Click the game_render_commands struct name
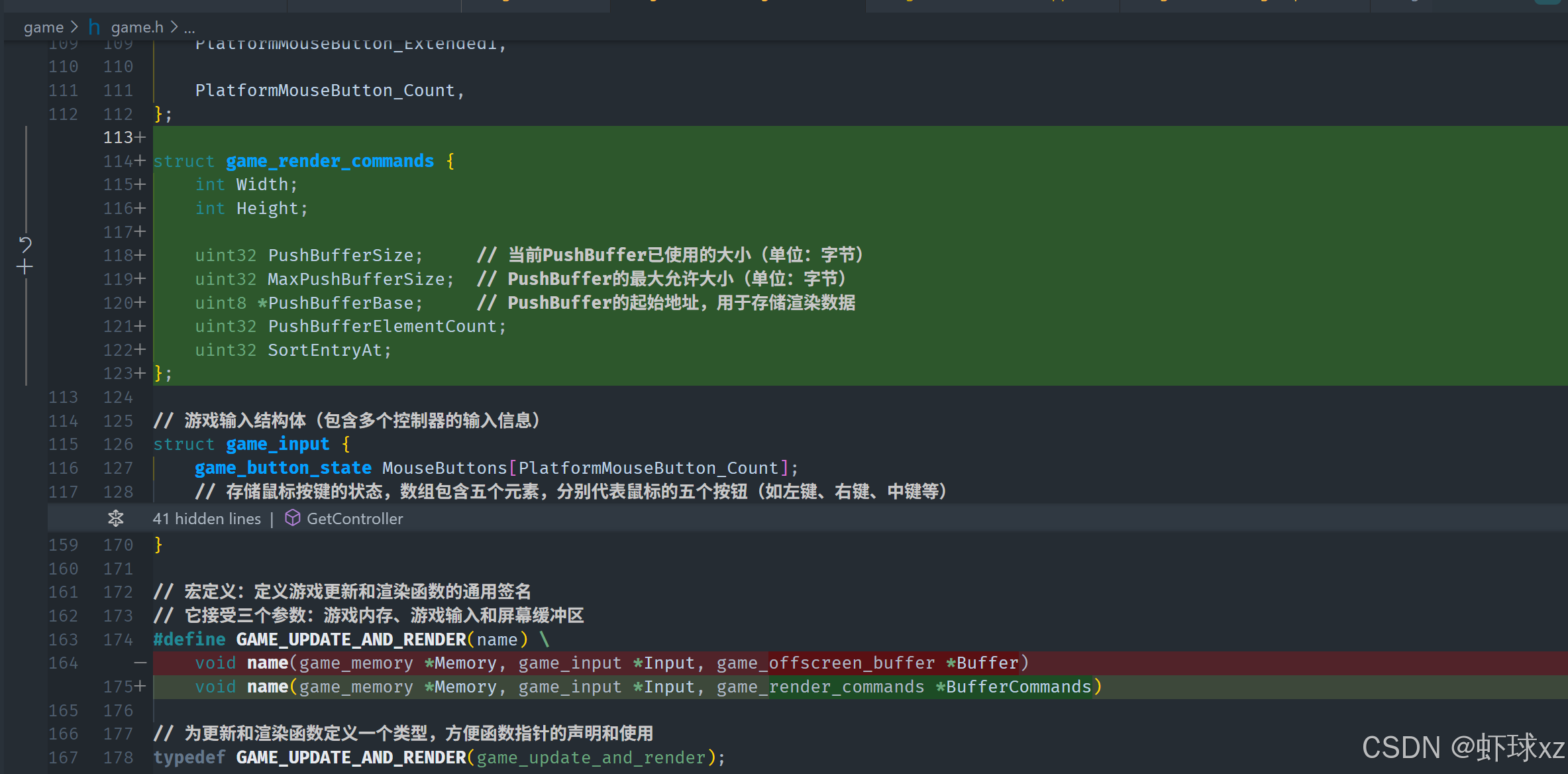1568x774 pixels. coord(329,161)
